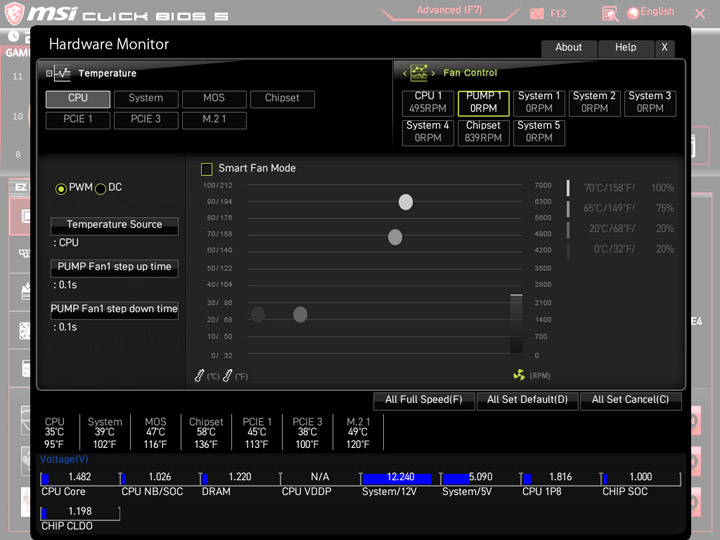Viewport: 720px width, 540px height.
Task: Click the vertical RPM level bar
Action: click(516, 324)
